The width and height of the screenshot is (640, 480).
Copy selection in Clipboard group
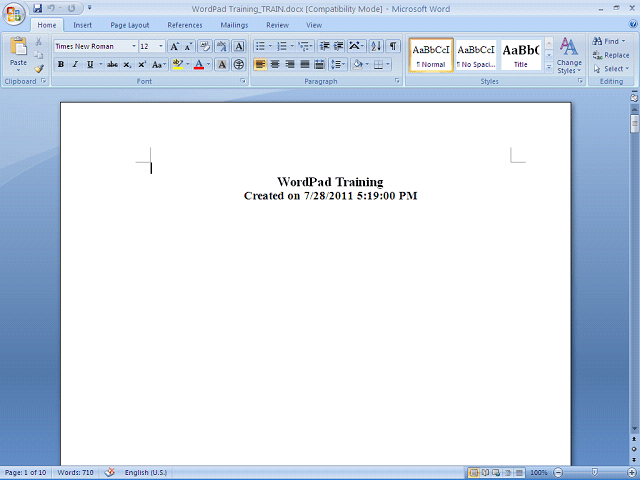[38, 55]
